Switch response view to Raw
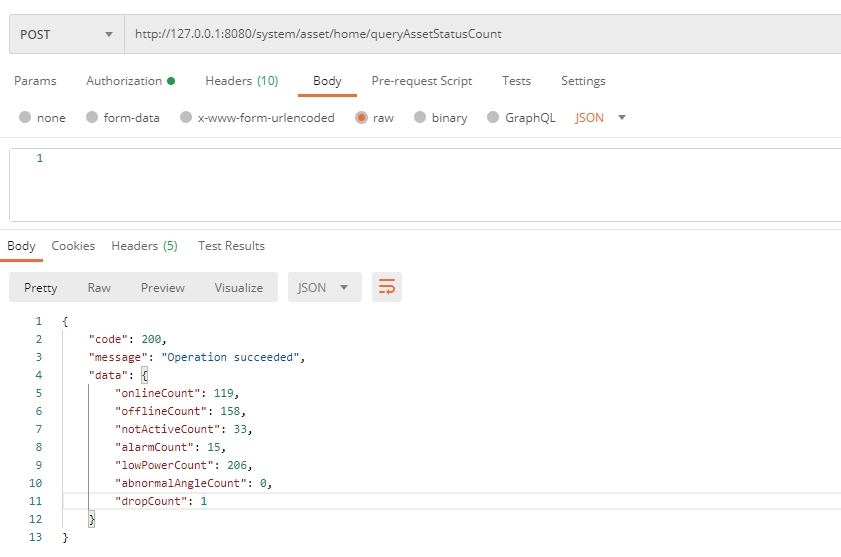Viewport: 841px width, 557px height. [99, 288]
